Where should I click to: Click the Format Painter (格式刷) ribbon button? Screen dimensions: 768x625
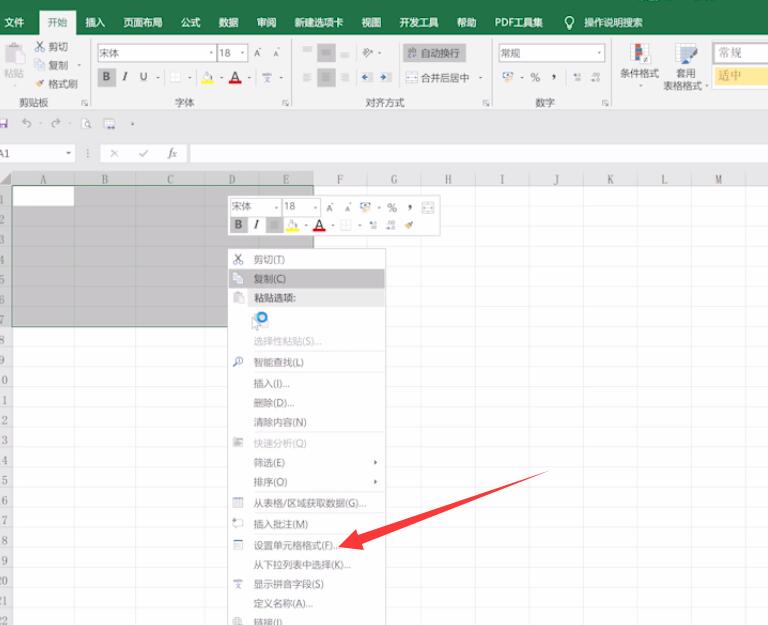[x=57, y=84]
